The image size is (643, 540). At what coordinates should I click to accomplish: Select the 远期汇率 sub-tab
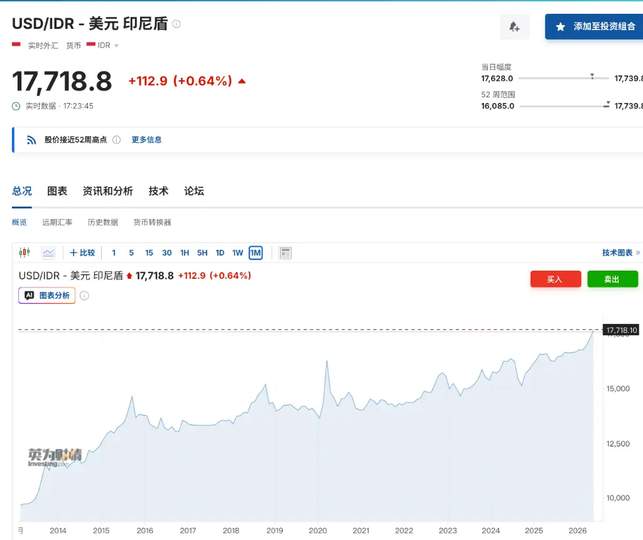click(57, 222)
